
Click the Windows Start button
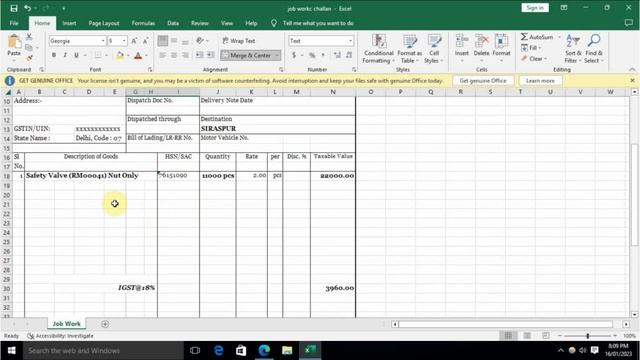pos(11,350)
